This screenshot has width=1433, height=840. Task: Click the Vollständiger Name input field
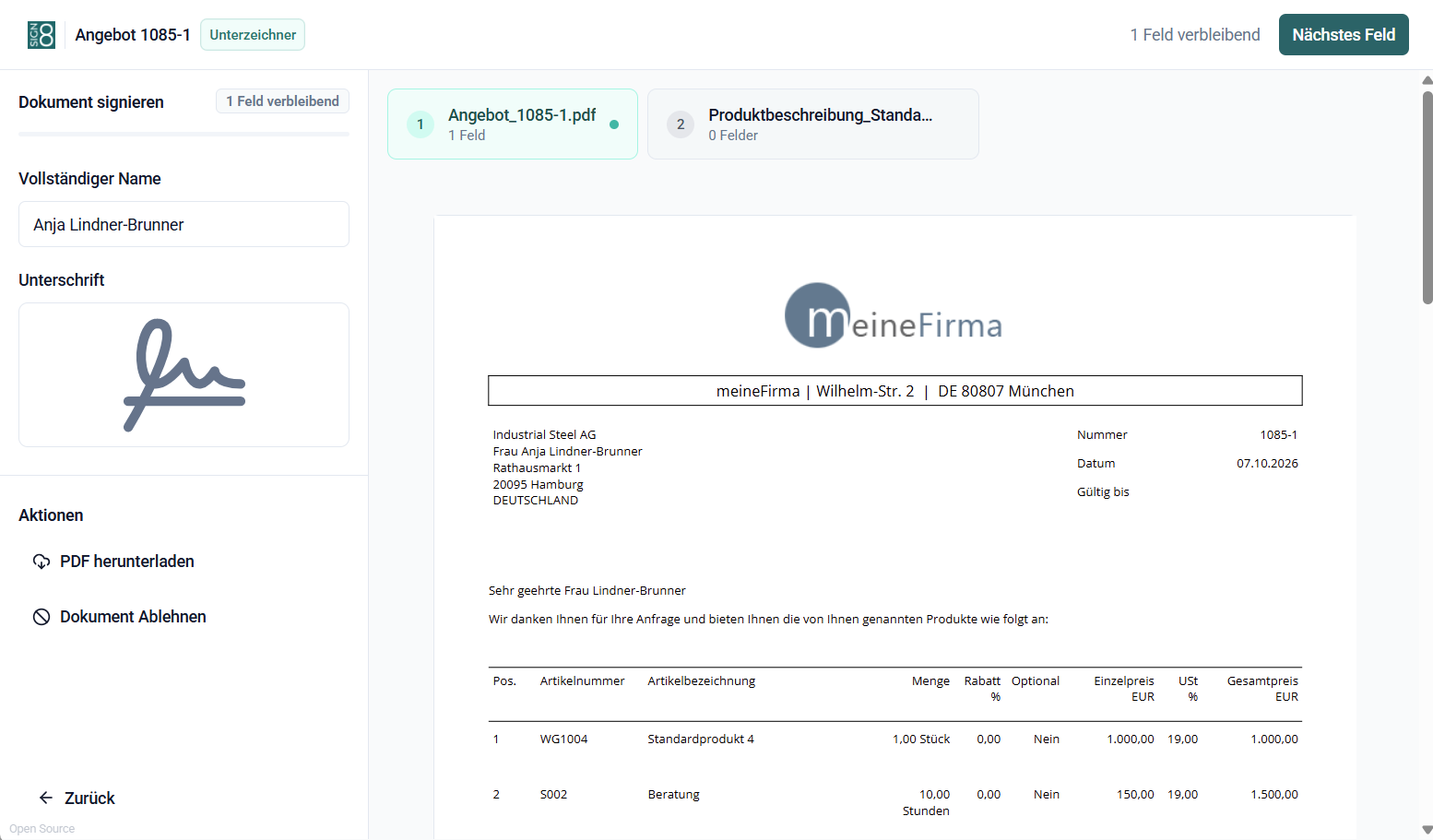[x=184, y=224]
